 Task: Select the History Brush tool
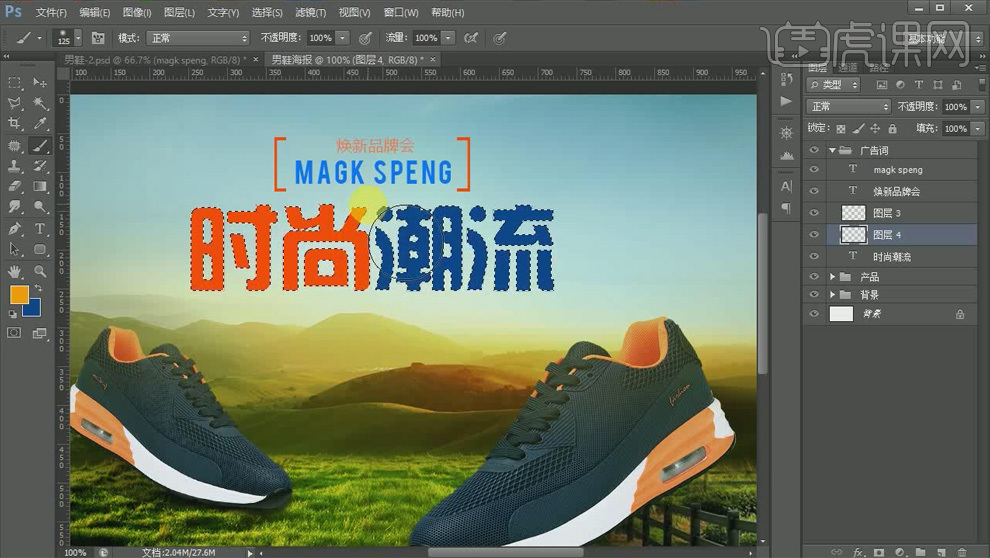[x=40, y=166]
